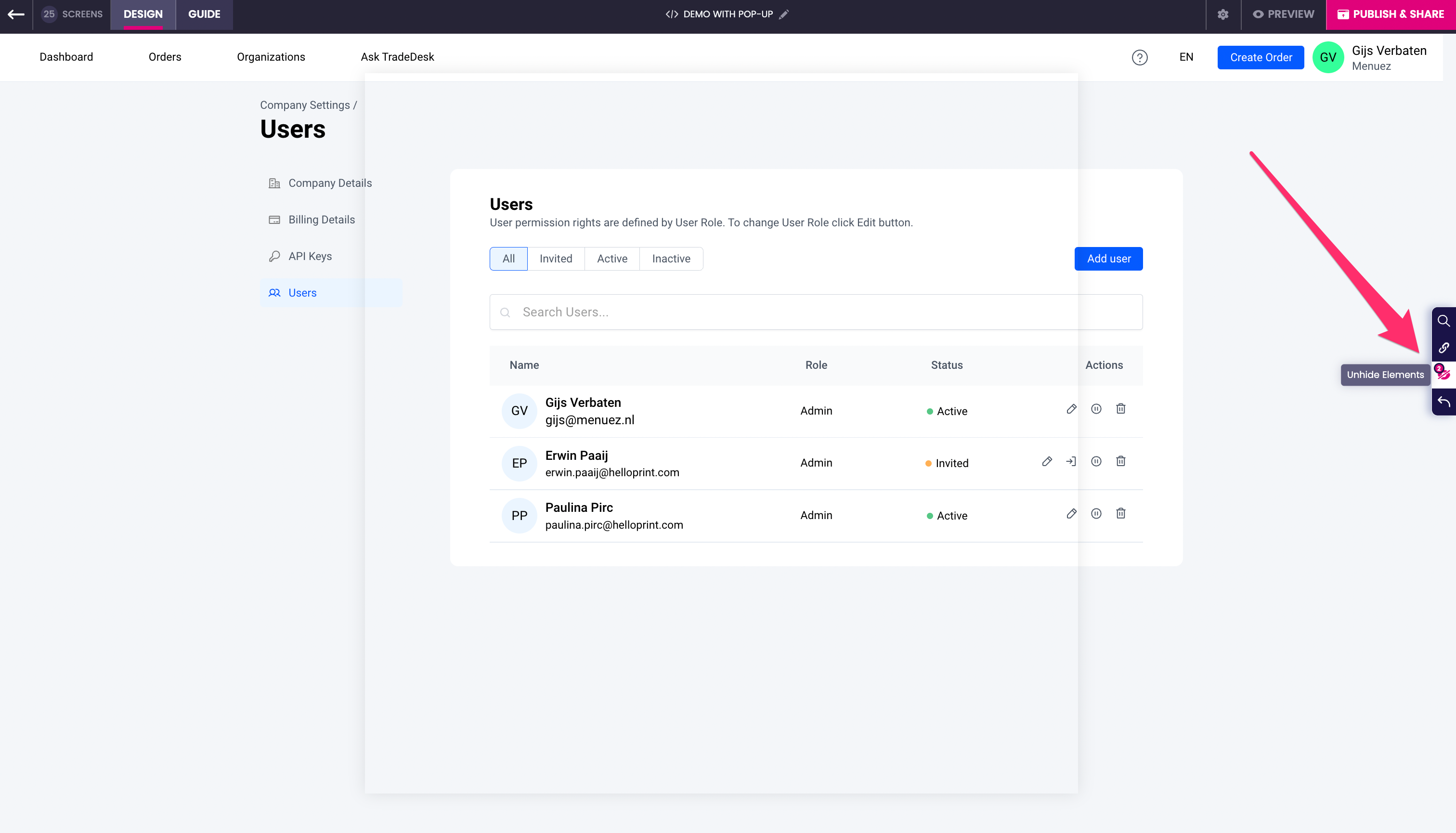Click the help question mark icon

click(x=1139, y=57)
